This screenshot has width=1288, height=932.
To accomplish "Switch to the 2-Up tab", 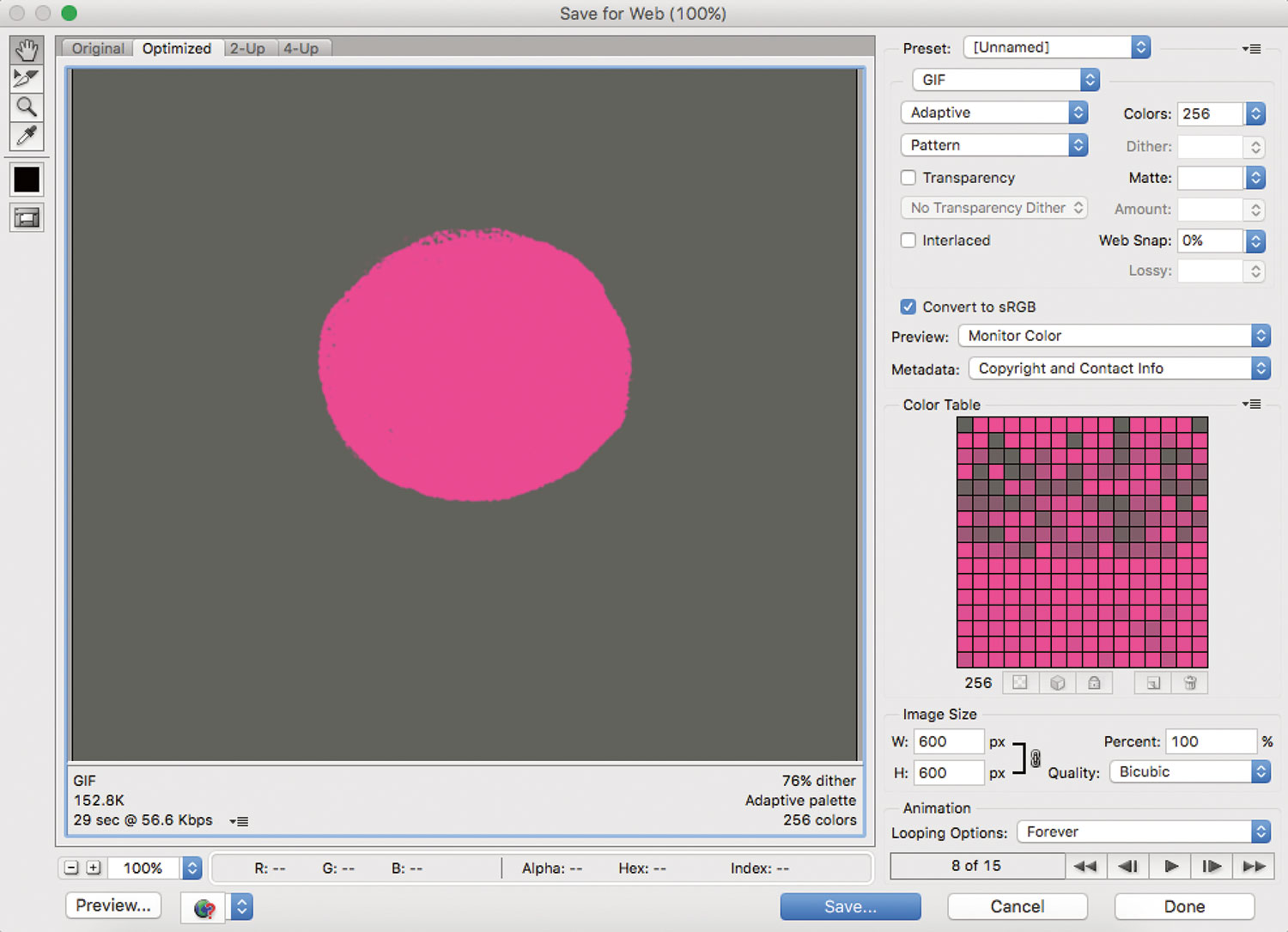I will click(248, 48).
